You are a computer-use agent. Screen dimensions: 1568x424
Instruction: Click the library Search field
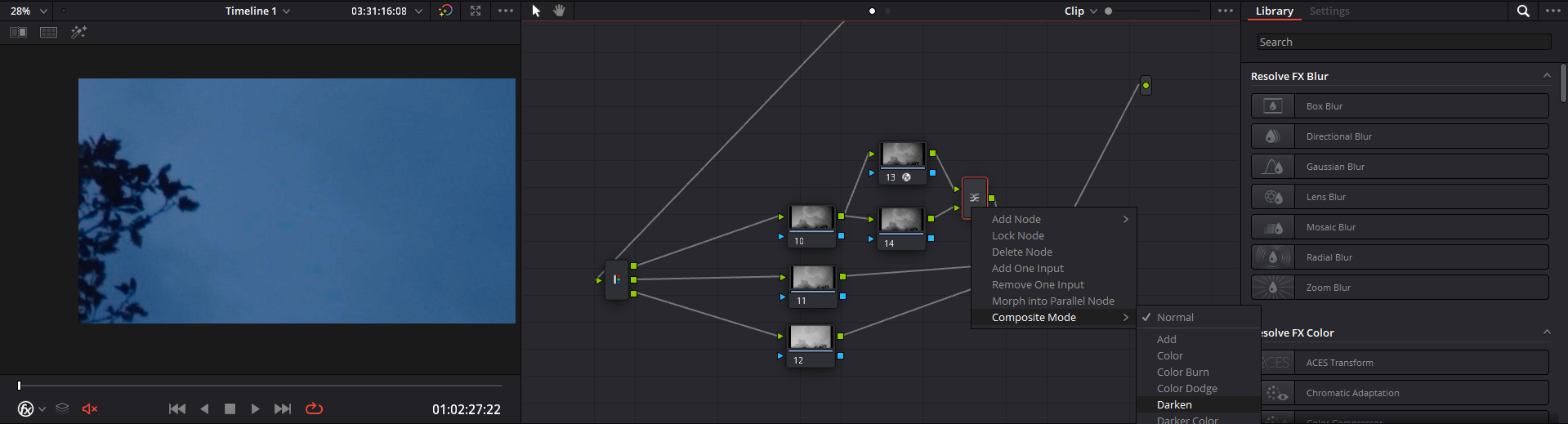[x=1403, y=42]
